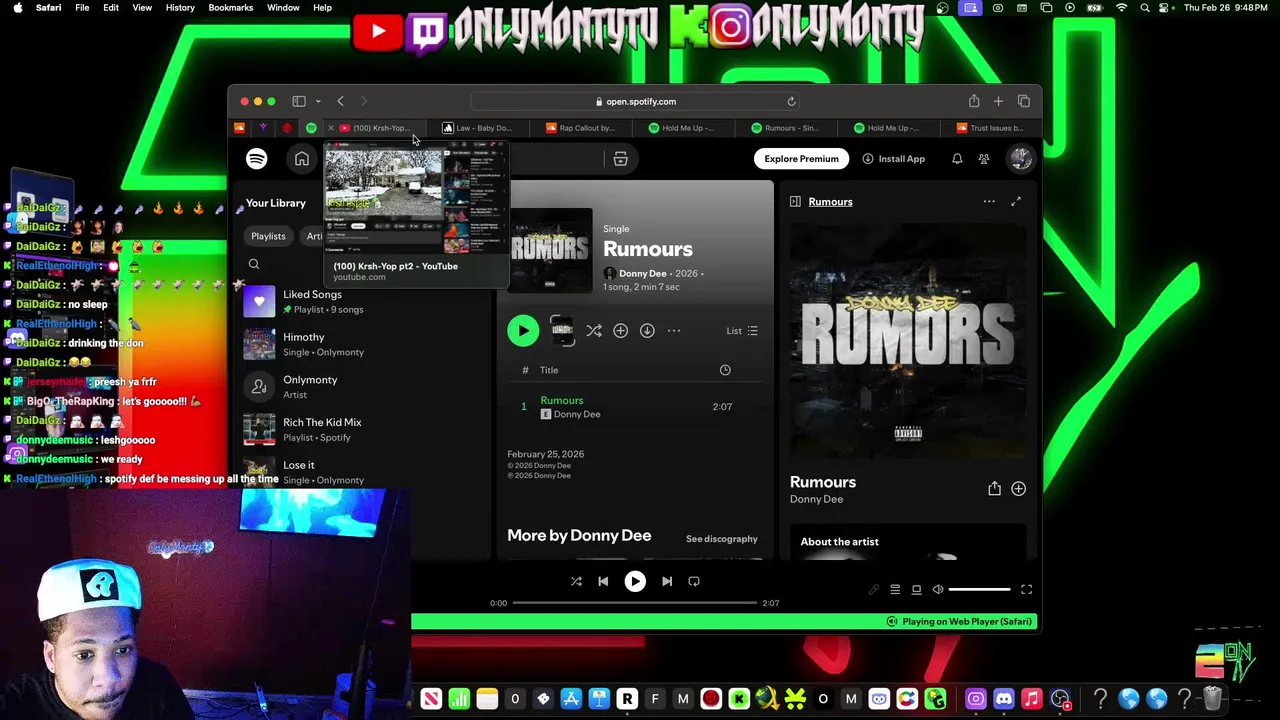The width and height of the screenshot is (1280, 720).
Task: Enter full screen from player bar
Action: click(1026, 590)
